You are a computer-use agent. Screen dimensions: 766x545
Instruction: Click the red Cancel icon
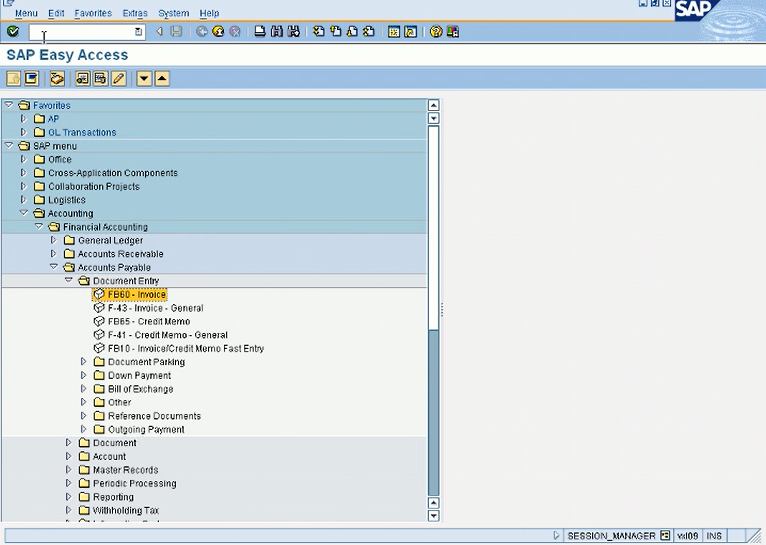(x=235, y=32)
